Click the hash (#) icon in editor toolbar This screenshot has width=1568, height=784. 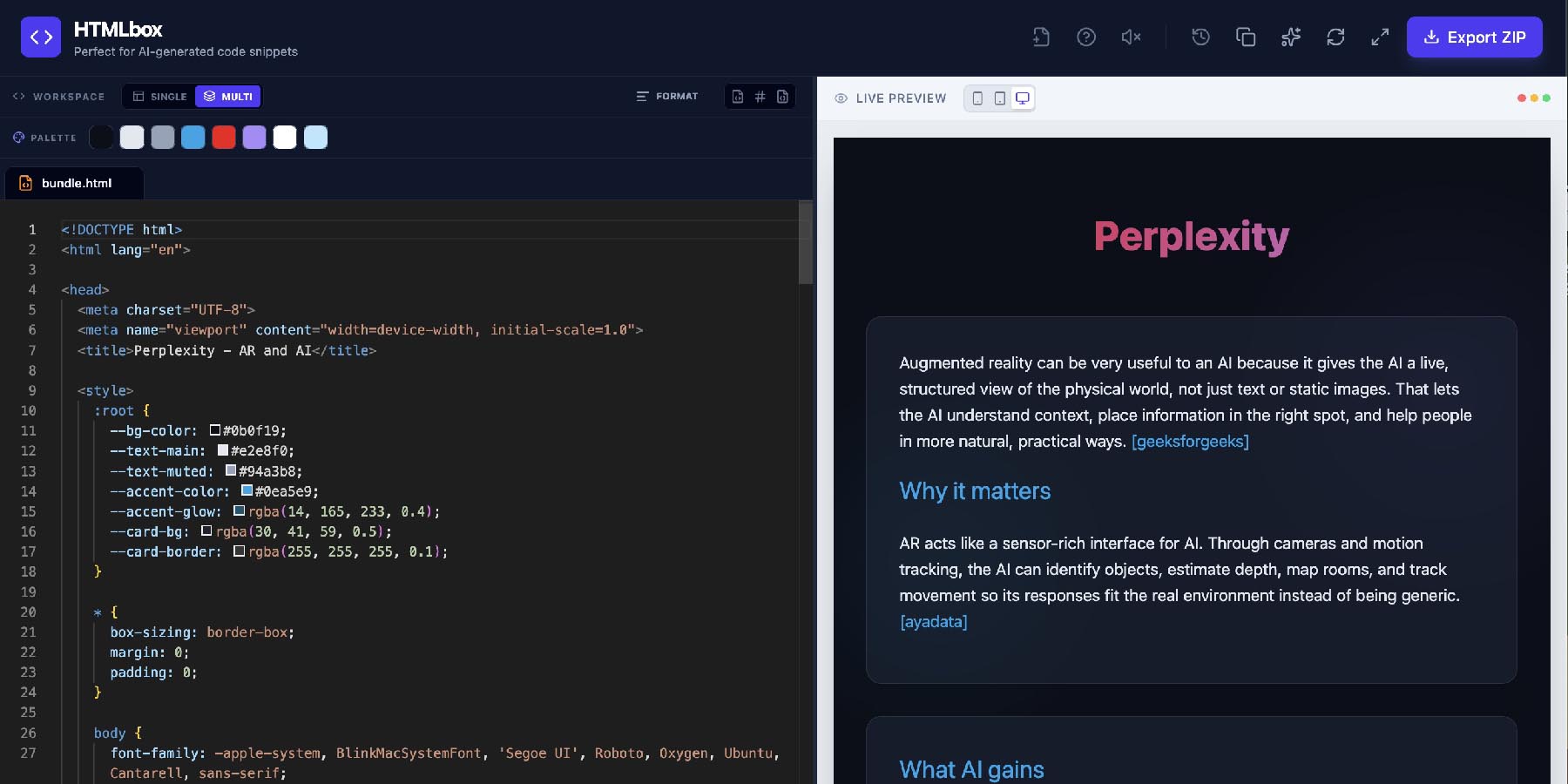click(760, 97)
